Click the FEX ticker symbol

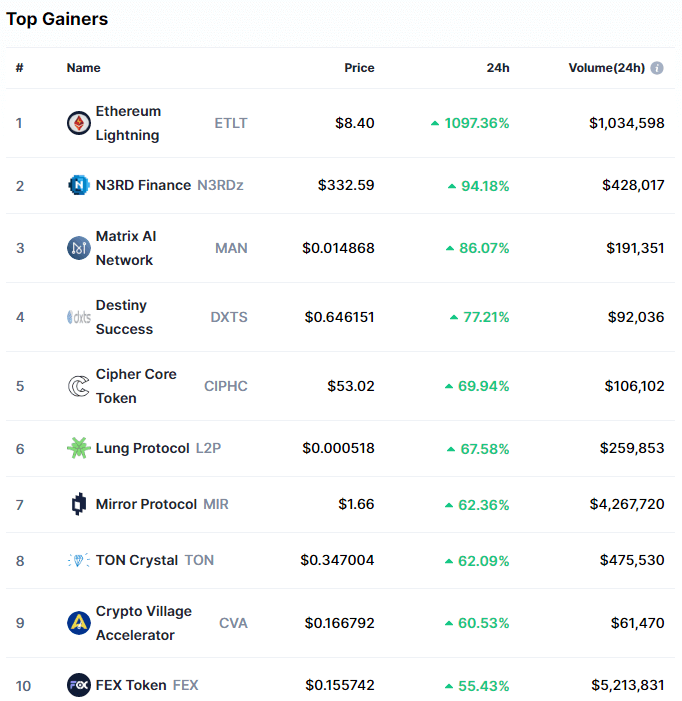point(185,685)
